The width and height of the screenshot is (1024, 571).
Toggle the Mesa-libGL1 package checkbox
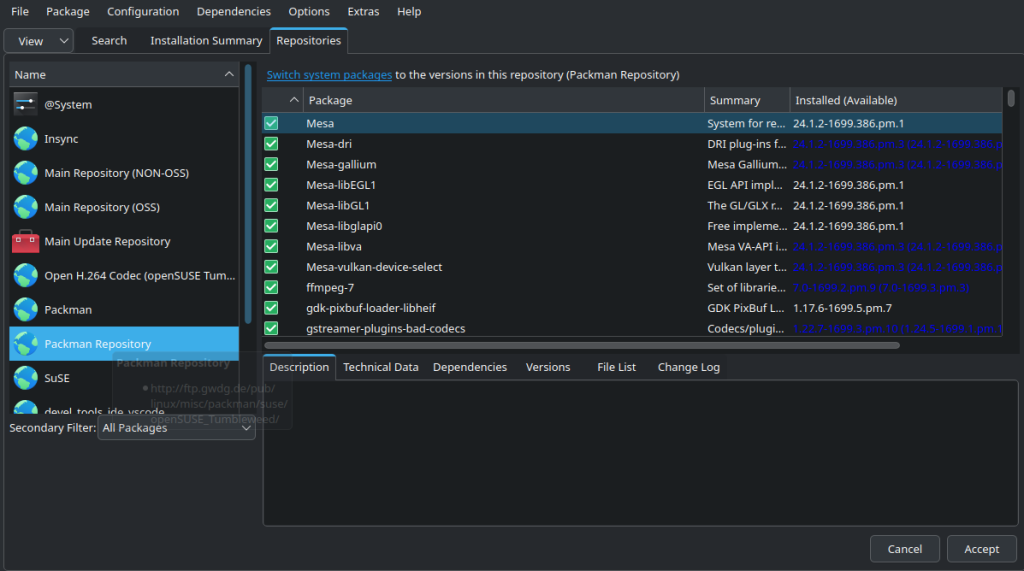pyautogui.click(x=271, y=205)
